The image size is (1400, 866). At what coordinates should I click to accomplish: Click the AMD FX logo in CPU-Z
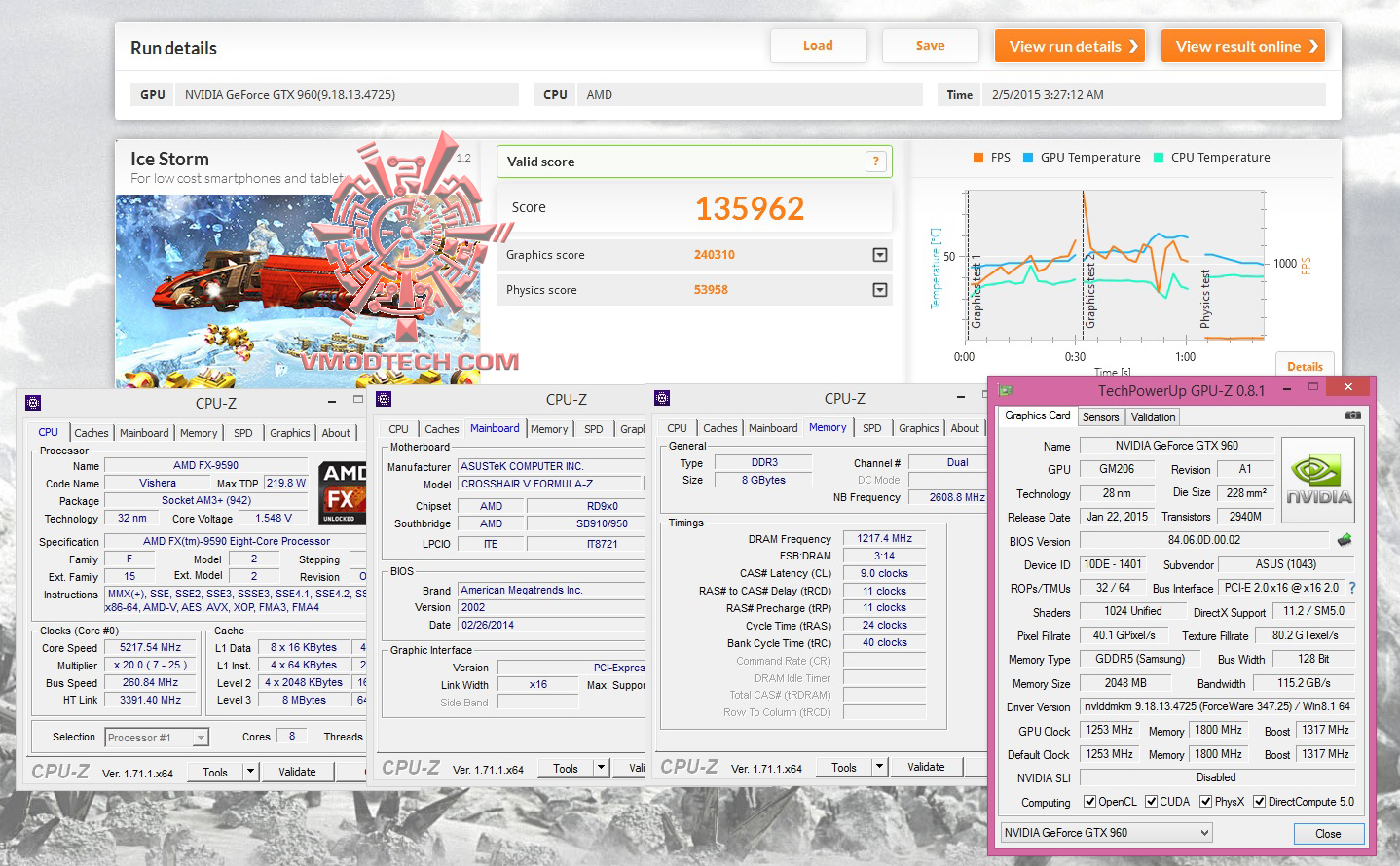[x=342, y=492]
